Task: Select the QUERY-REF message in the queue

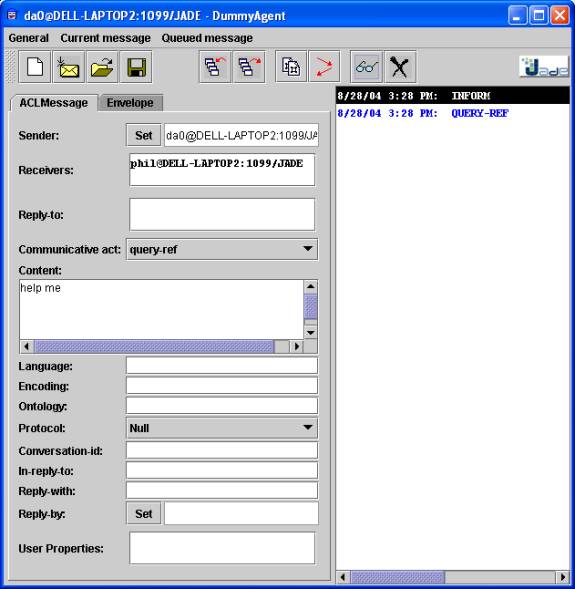Action: pos(453,113)
